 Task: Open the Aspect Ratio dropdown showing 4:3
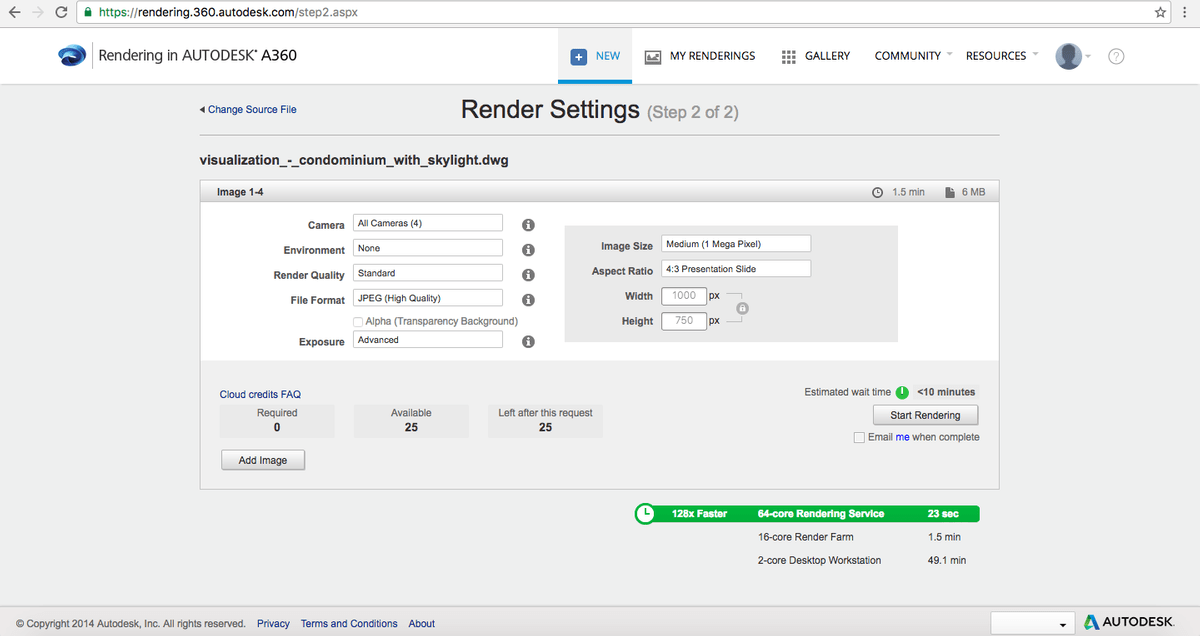(737, 269)
